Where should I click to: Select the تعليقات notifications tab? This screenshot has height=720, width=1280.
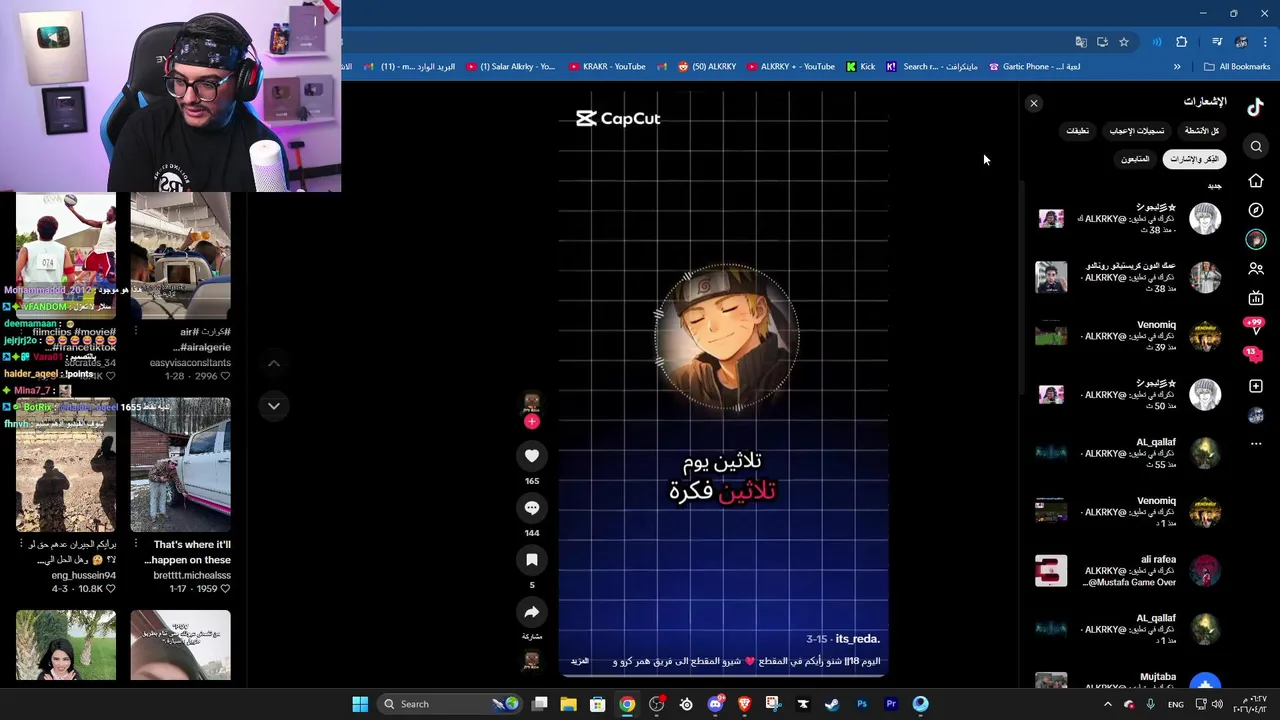click(x=1077, y=131)
